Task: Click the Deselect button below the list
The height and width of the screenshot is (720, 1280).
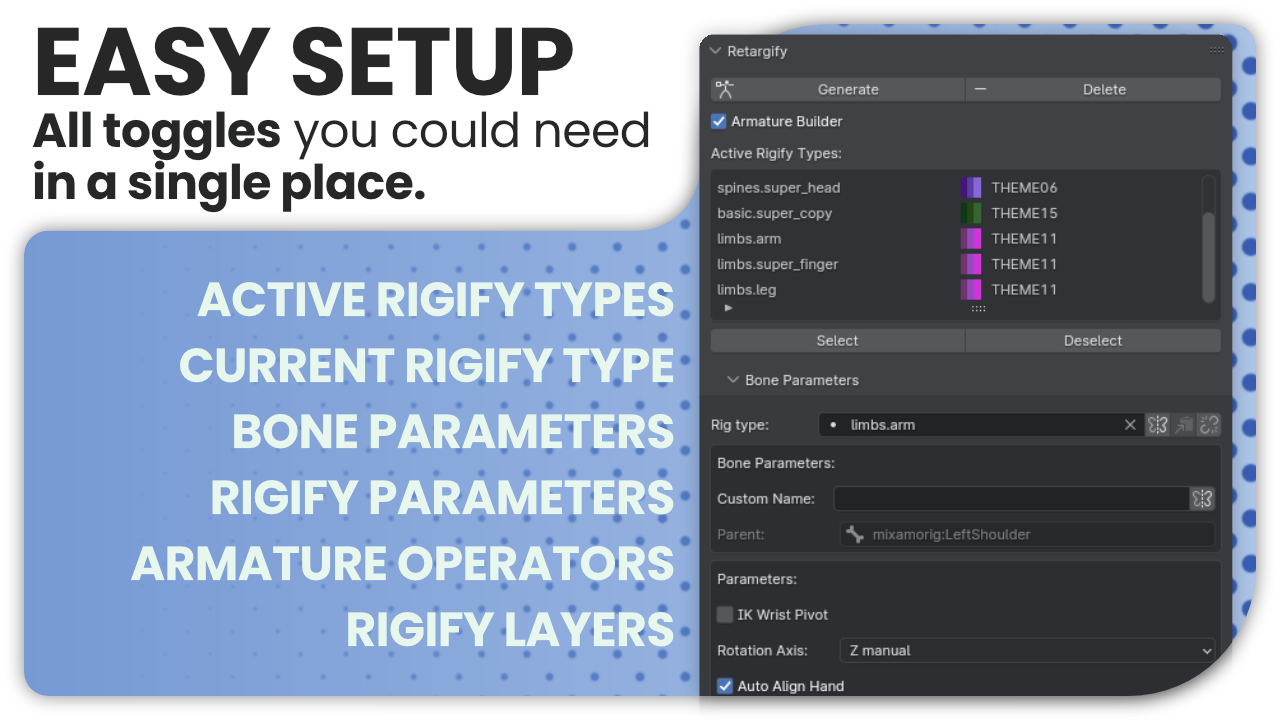Action: tap(1092, 340)
